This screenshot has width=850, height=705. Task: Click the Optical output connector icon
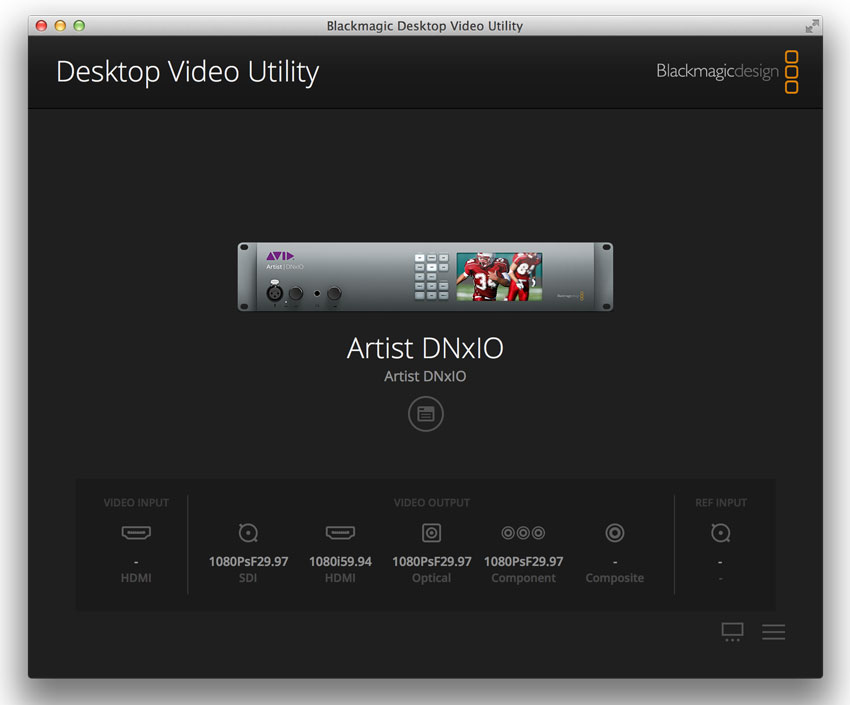point(432,533)
